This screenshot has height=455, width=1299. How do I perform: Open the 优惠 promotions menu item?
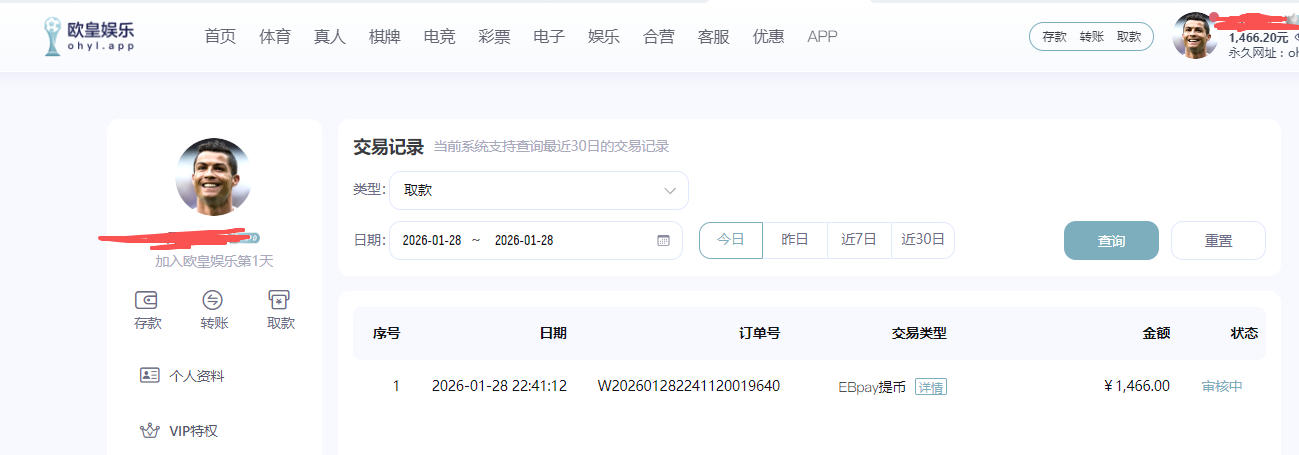(768, 37)
